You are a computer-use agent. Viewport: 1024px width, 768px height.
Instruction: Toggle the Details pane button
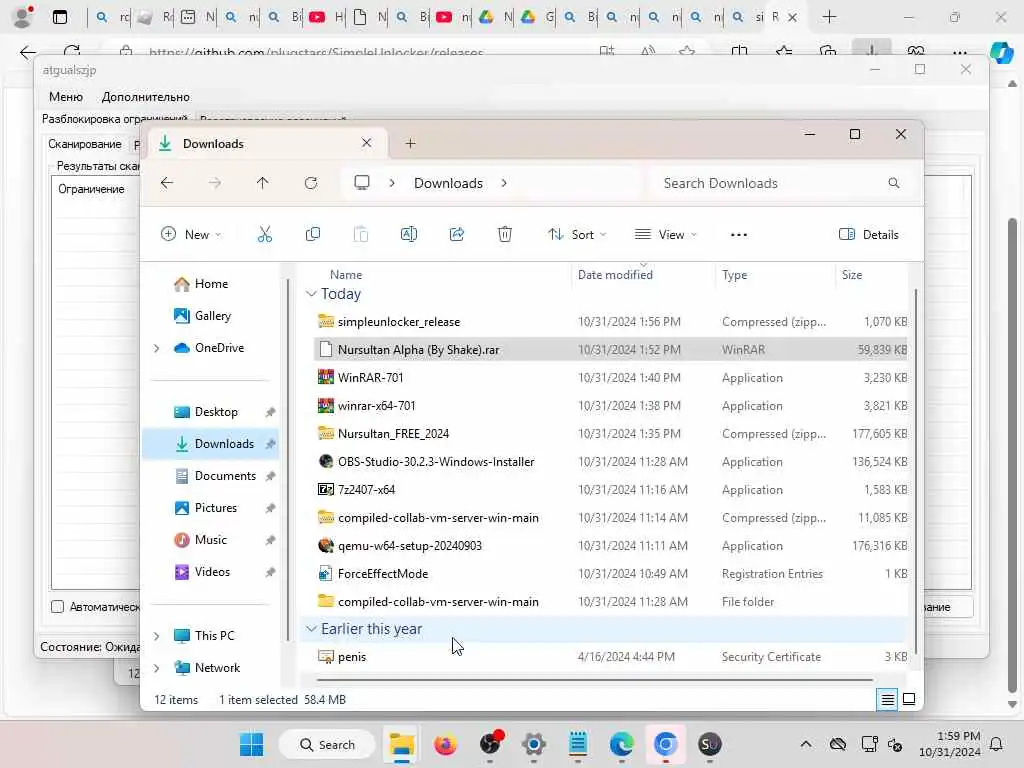click(869, 234)
